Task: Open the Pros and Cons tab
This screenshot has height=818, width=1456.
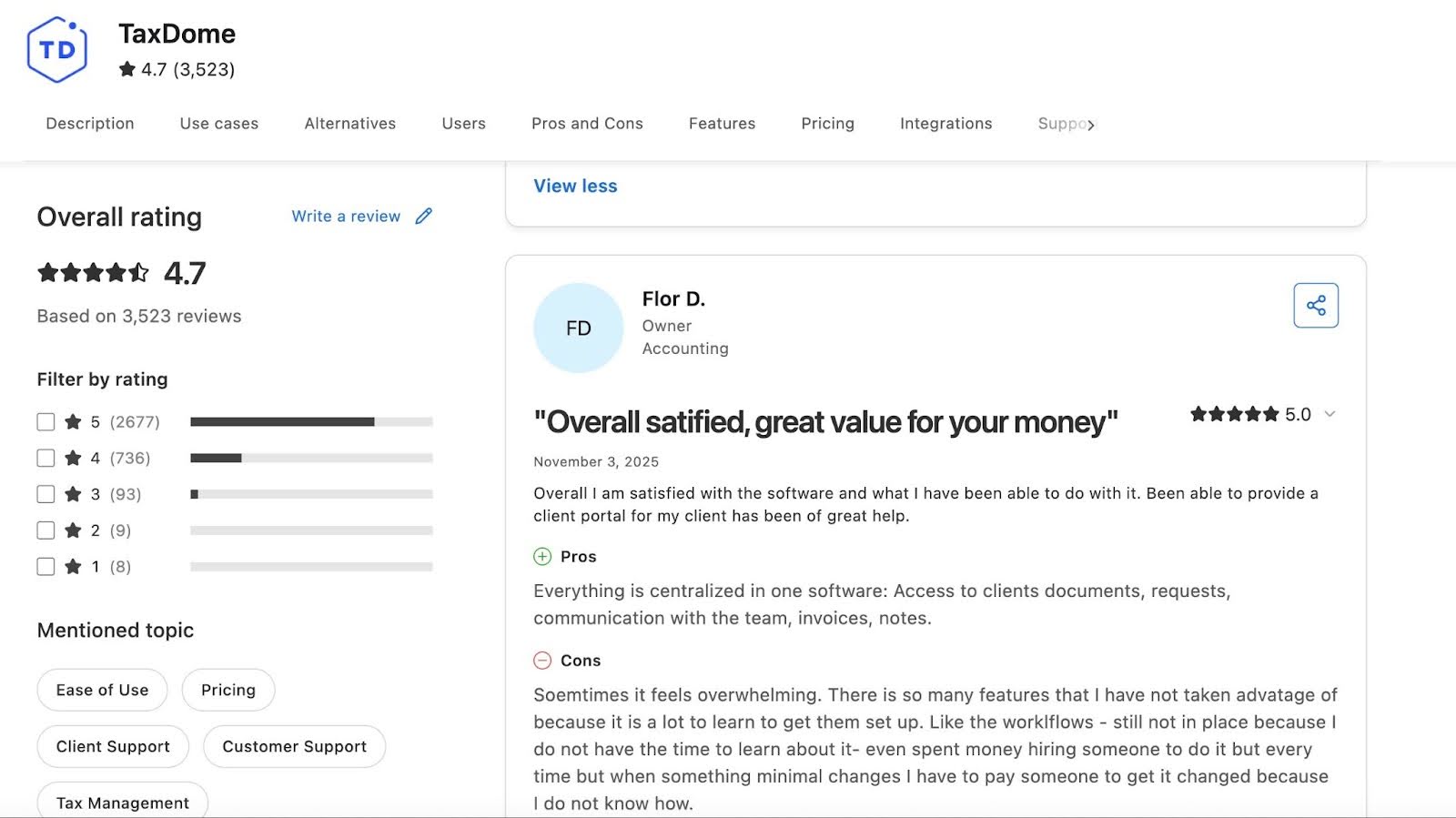Action: pos(587,124)
